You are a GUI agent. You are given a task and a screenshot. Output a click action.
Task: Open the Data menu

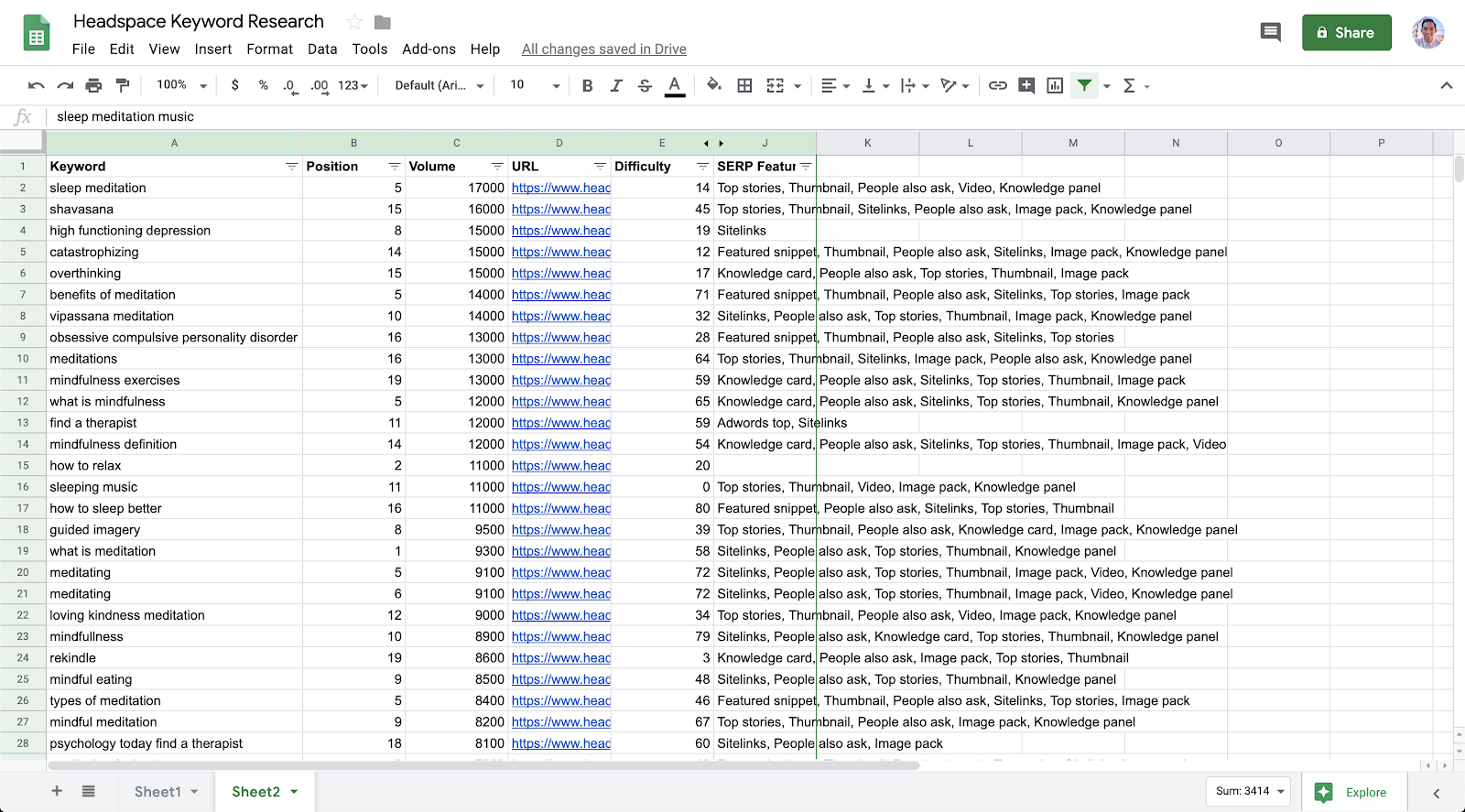click(322, 49)
